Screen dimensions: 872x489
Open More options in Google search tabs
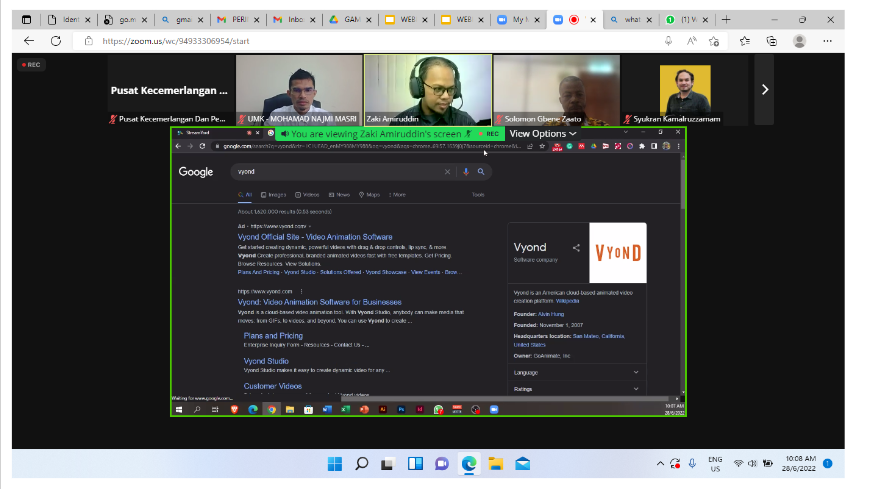[x=397, y=195]
